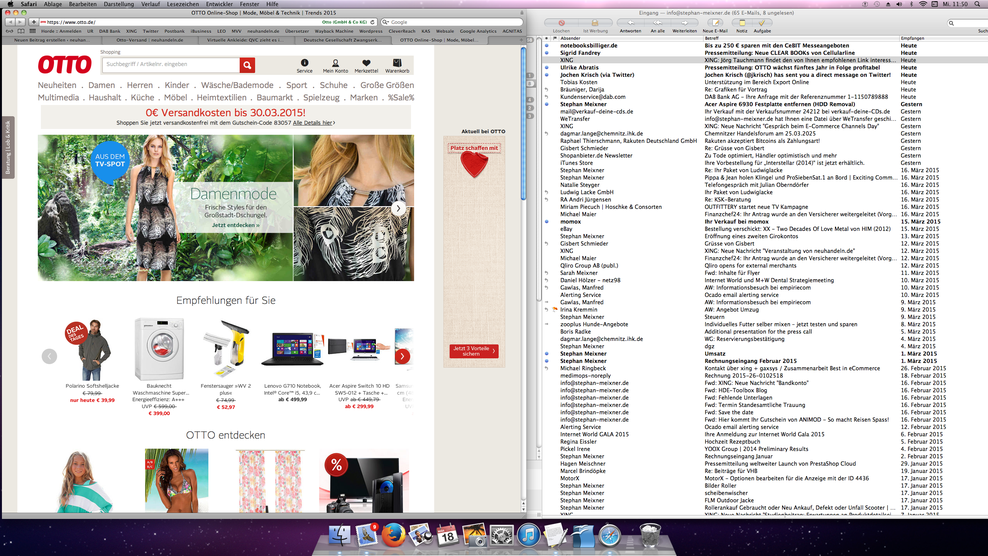988x556 pixels.
Task: Click 'Jetzt 3 Vorteile sichern' button
Action: point(473,351)
